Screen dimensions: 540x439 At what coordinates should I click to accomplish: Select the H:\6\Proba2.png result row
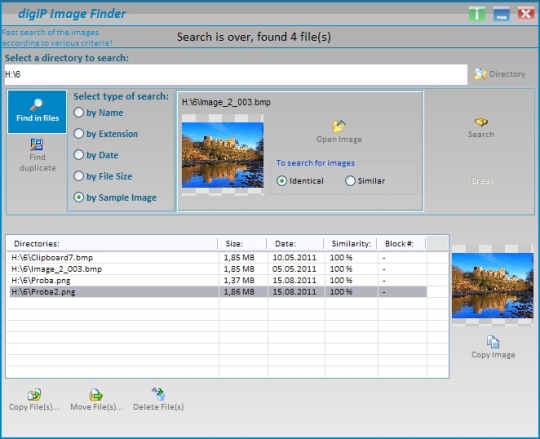218,292
